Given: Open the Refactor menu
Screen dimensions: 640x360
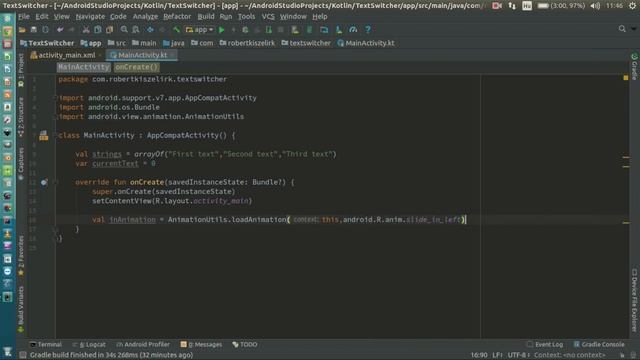Looking at the screenshot, I should tap(177, 17).
